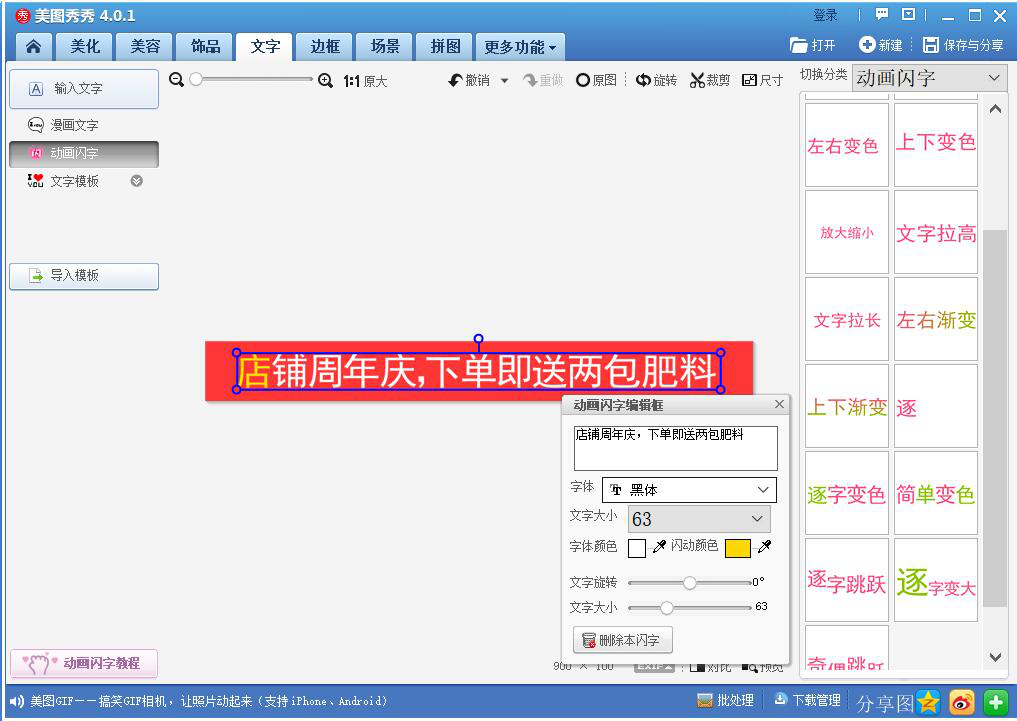Viewport: 1017px width, 721px height.
Task: Close the 动画闪字编辑框 dialog
Action: [779, 404]
